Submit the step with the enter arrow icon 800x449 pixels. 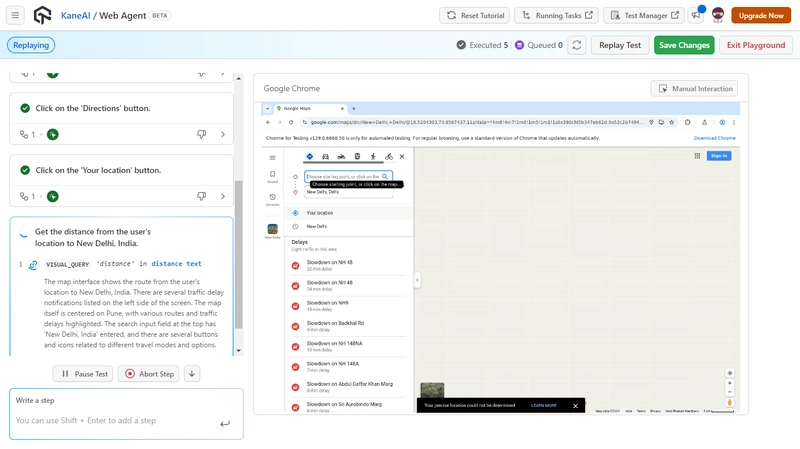(x=225, y=423)
